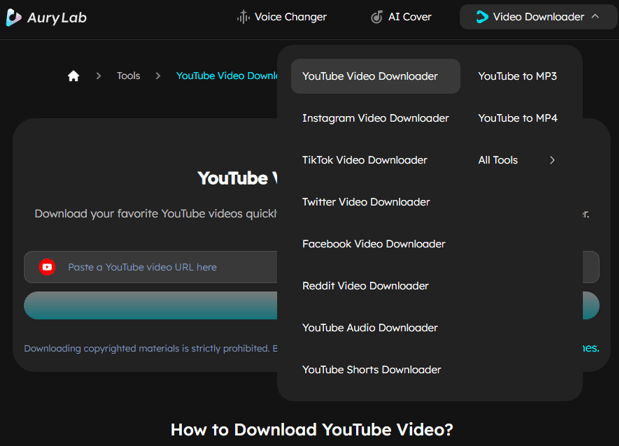Expand All Tools submenu arrow
Image resolution: width=619 pixels, height=446 pixels.
552,160
